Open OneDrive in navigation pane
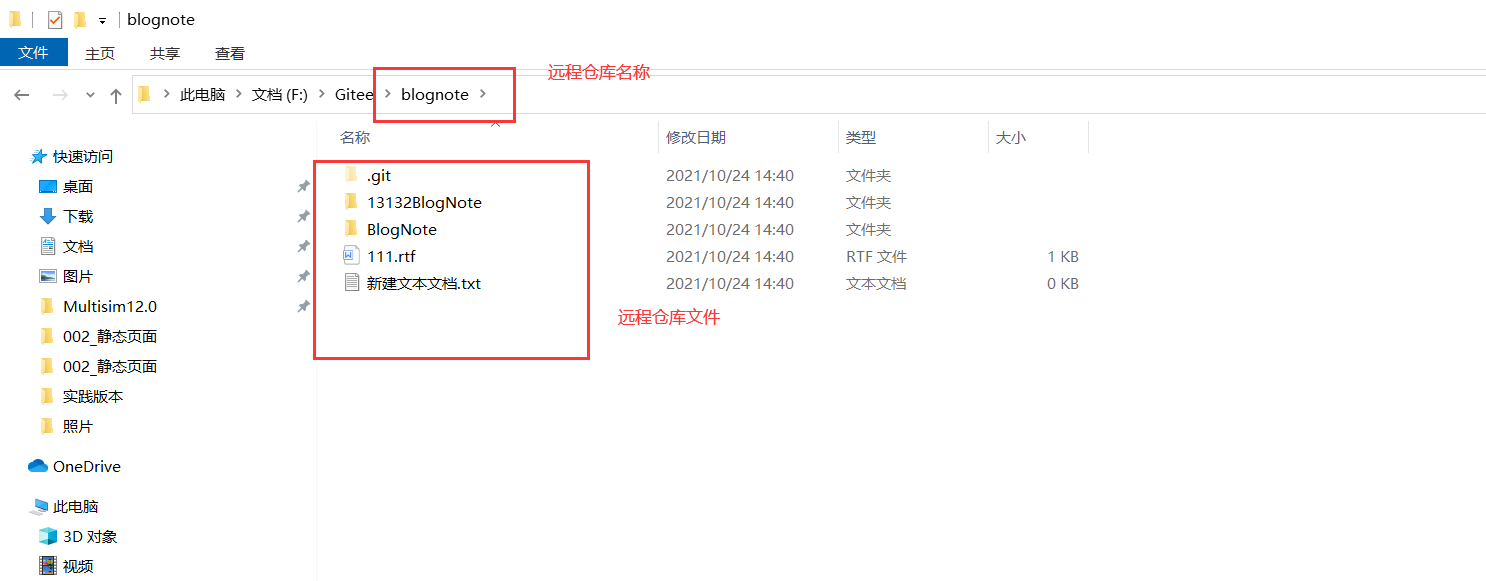 click(x=87, y=466)
